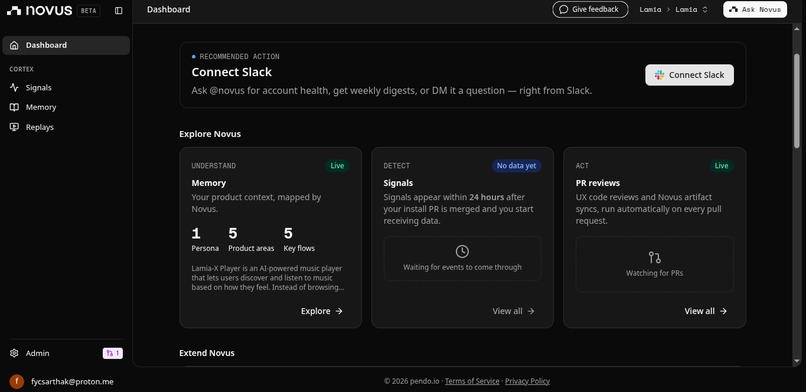The height and width of the screenshot is (392, 806).
Task: Click the No data yet badge
Action: [x=516, y=166]
